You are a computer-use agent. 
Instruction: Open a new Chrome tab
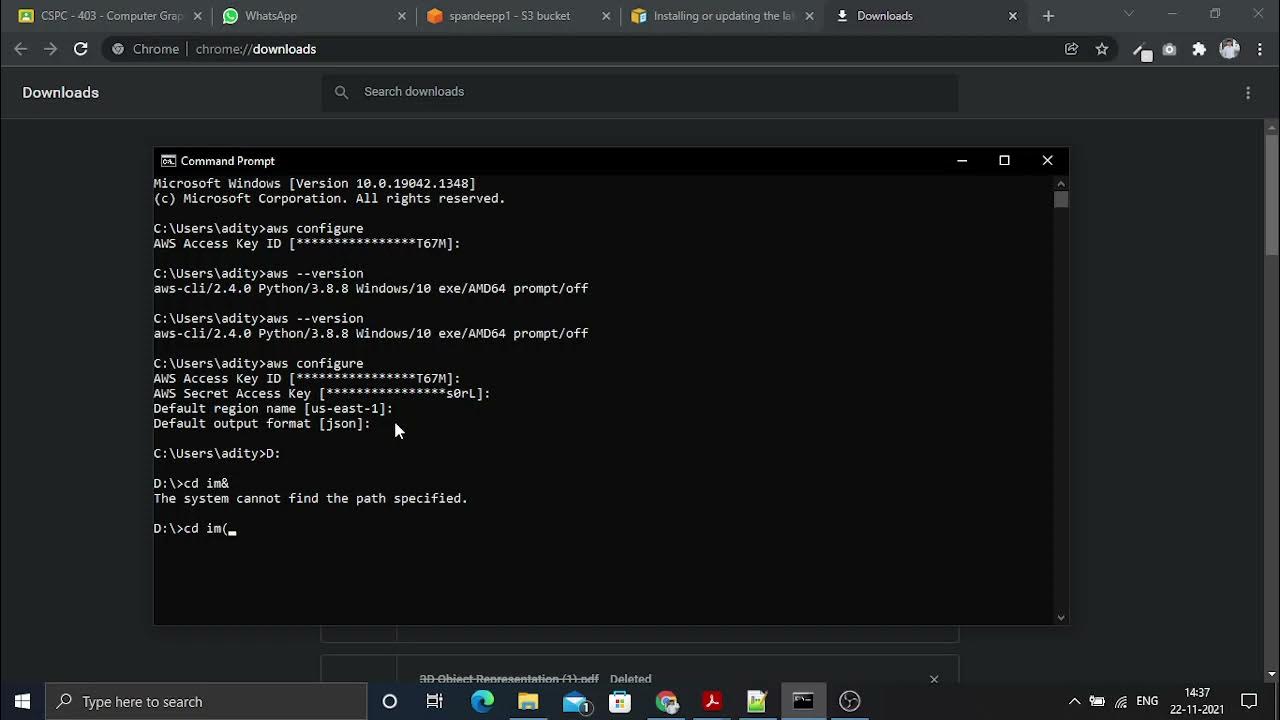(1048, 16)
